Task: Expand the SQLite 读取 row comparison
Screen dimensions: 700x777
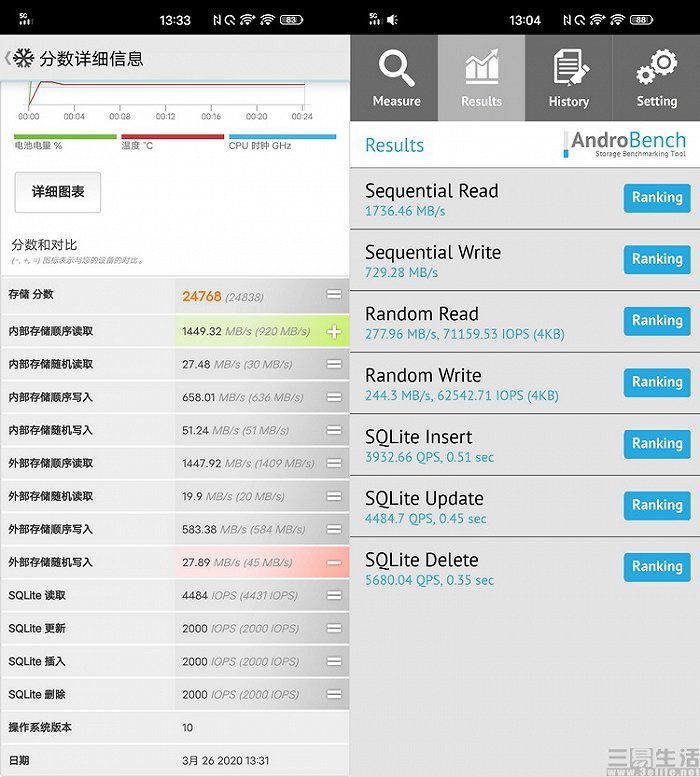Action: coord(334,596)
